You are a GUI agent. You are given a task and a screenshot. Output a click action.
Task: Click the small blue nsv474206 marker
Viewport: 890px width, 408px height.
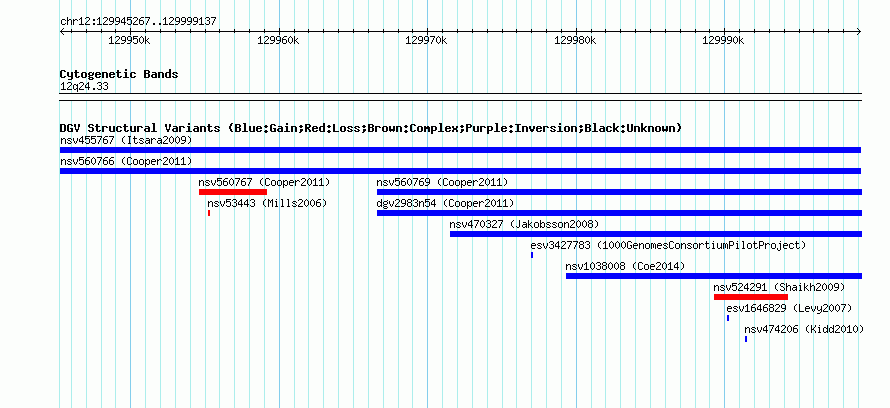pos(746,339)
